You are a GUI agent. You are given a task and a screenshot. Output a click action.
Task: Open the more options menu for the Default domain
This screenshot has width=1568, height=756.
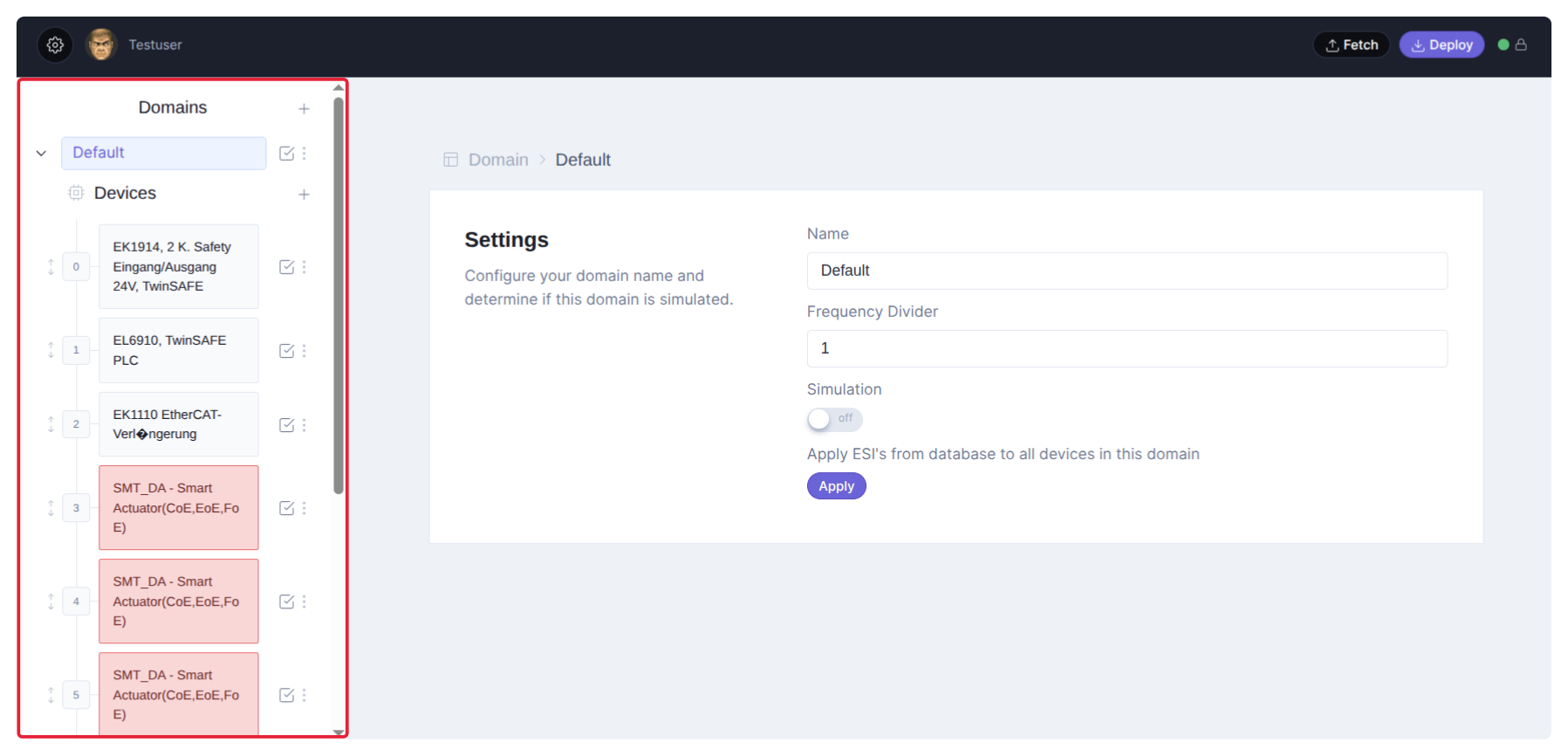coord(305,154)
